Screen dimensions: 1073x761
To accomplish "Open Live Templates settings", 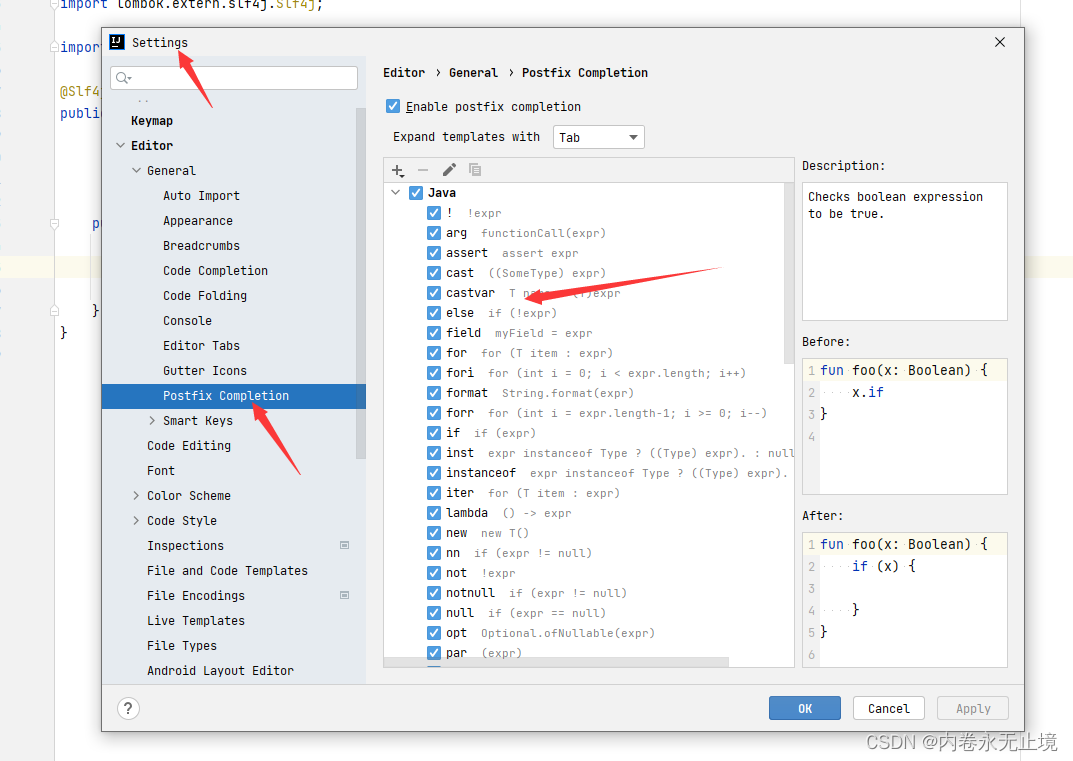I will pos(196,621).
